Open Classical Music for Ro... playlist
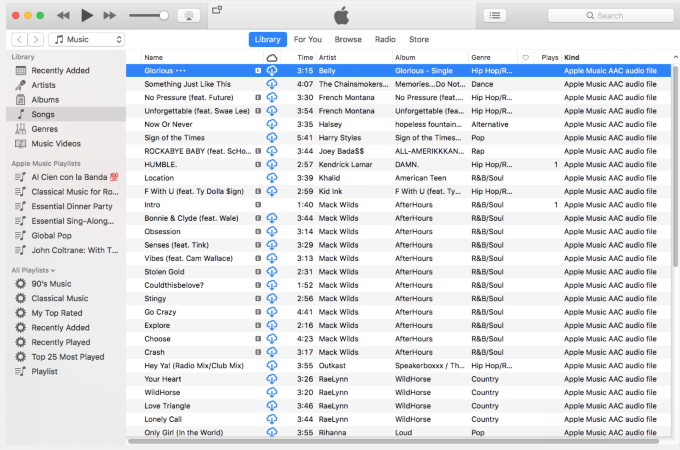680x450 pixels. coord(66,192)
